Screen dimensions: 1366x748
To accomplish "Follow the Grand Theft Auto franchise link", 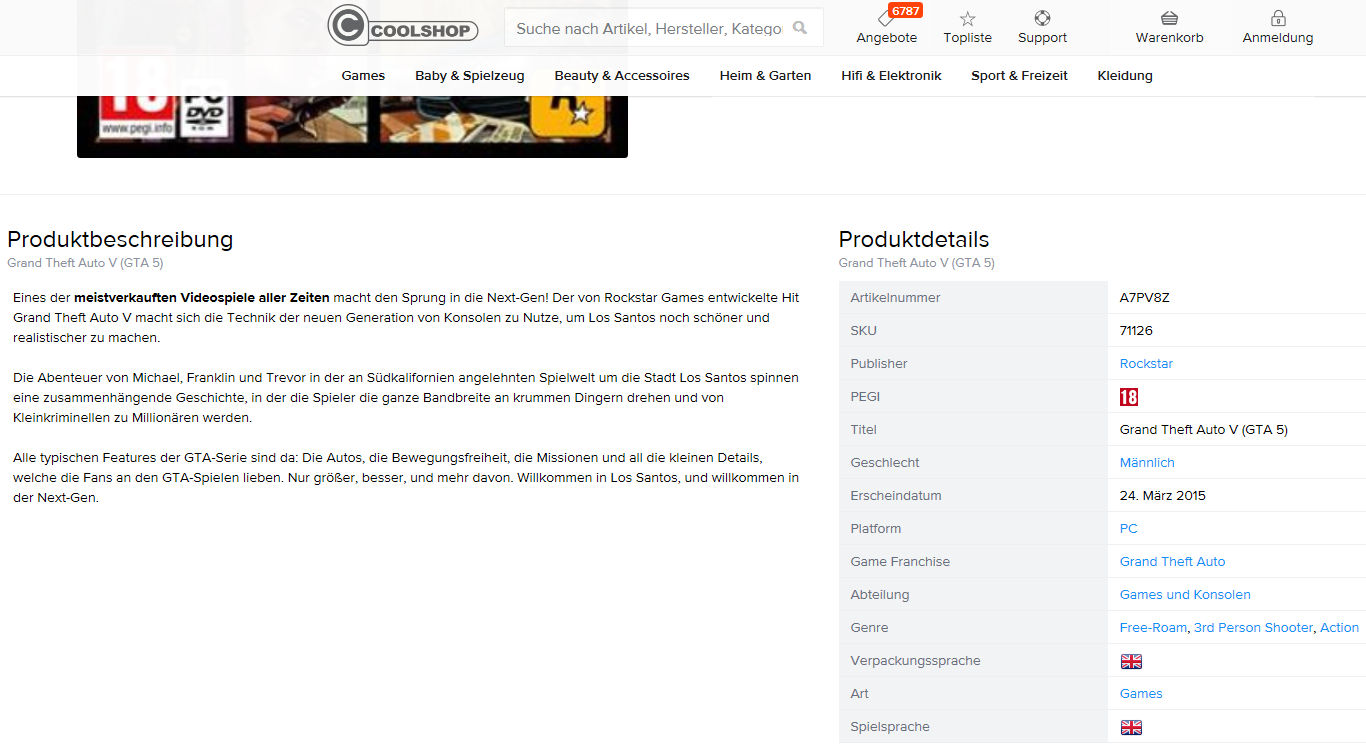I will (1172, 562).
